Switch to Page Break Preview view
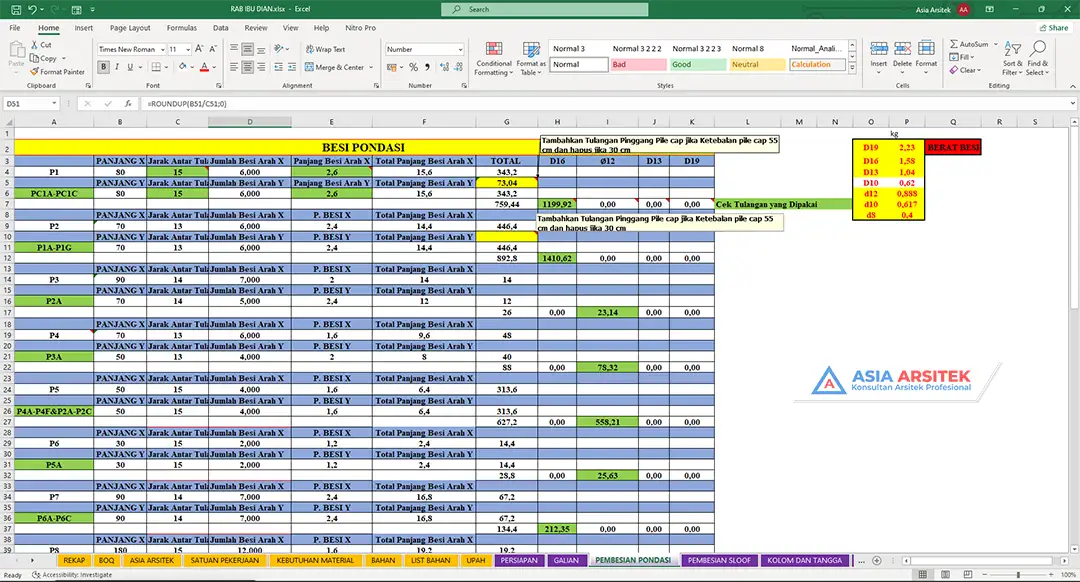 [x=968, y=574]
